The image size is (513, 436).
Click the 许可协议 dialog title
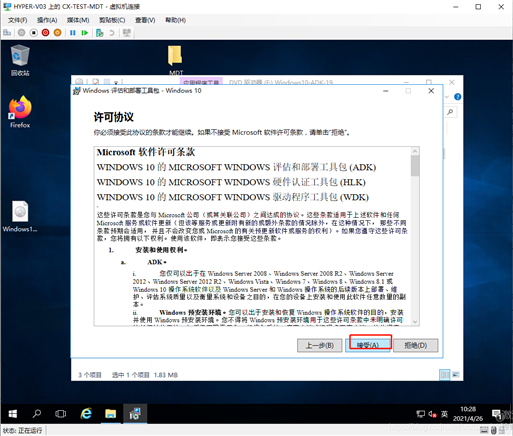(x=114, y=117)
